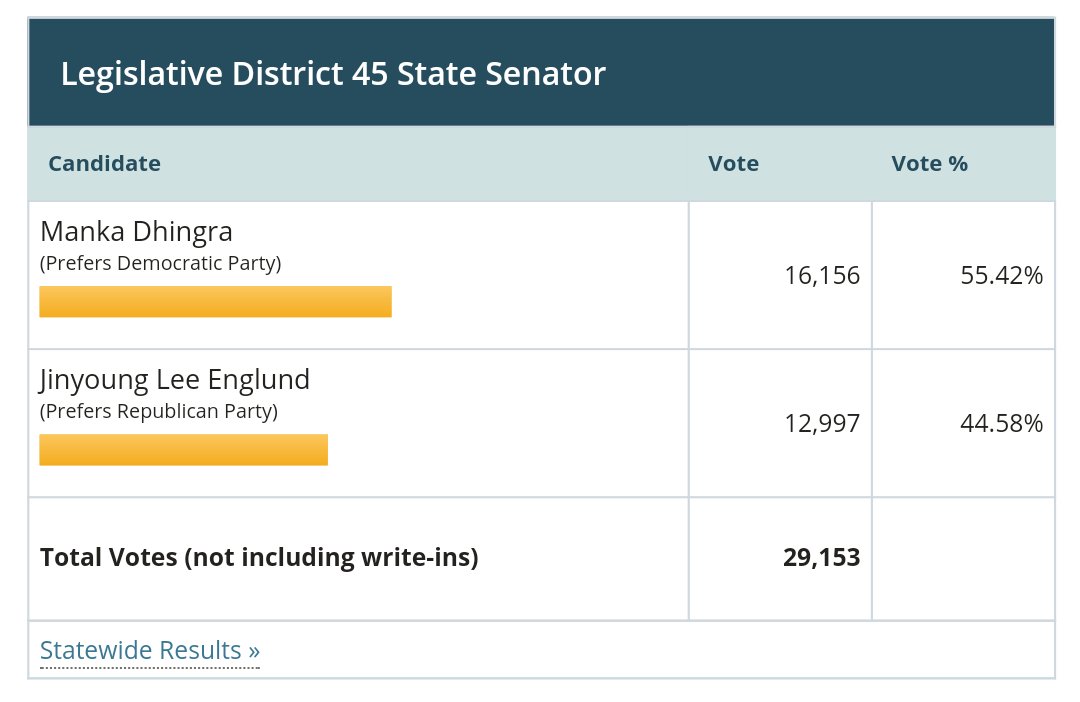Click the 44.58% vote percentage
The height and width of the screenshot is (702, 1080).
point(1001,423)
